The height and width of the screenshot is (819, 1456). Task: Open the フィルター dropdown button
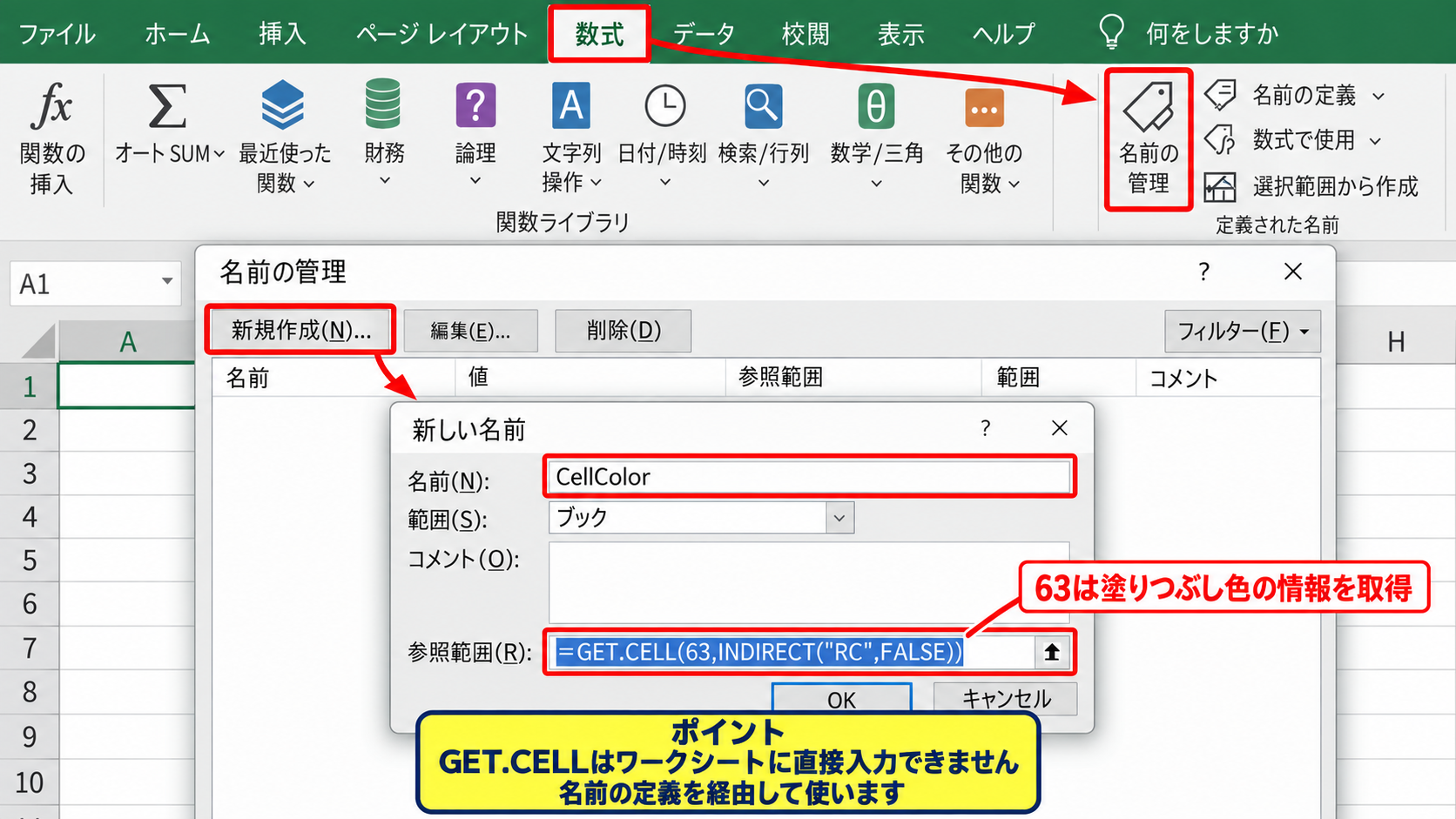(x=1243, y=332)
